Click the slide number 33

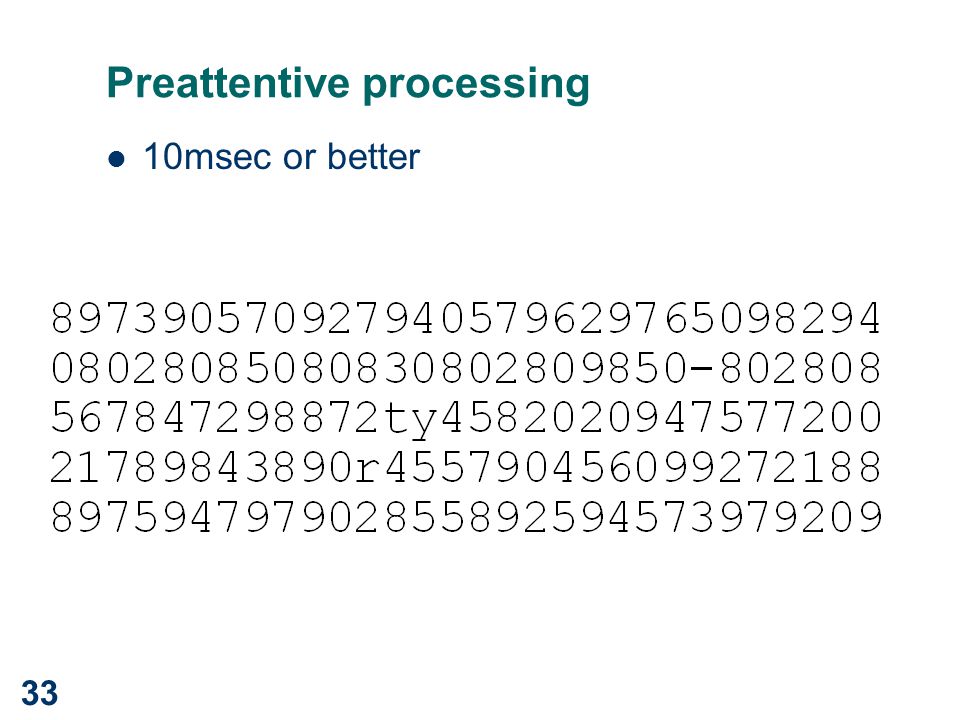coord(39,693)
